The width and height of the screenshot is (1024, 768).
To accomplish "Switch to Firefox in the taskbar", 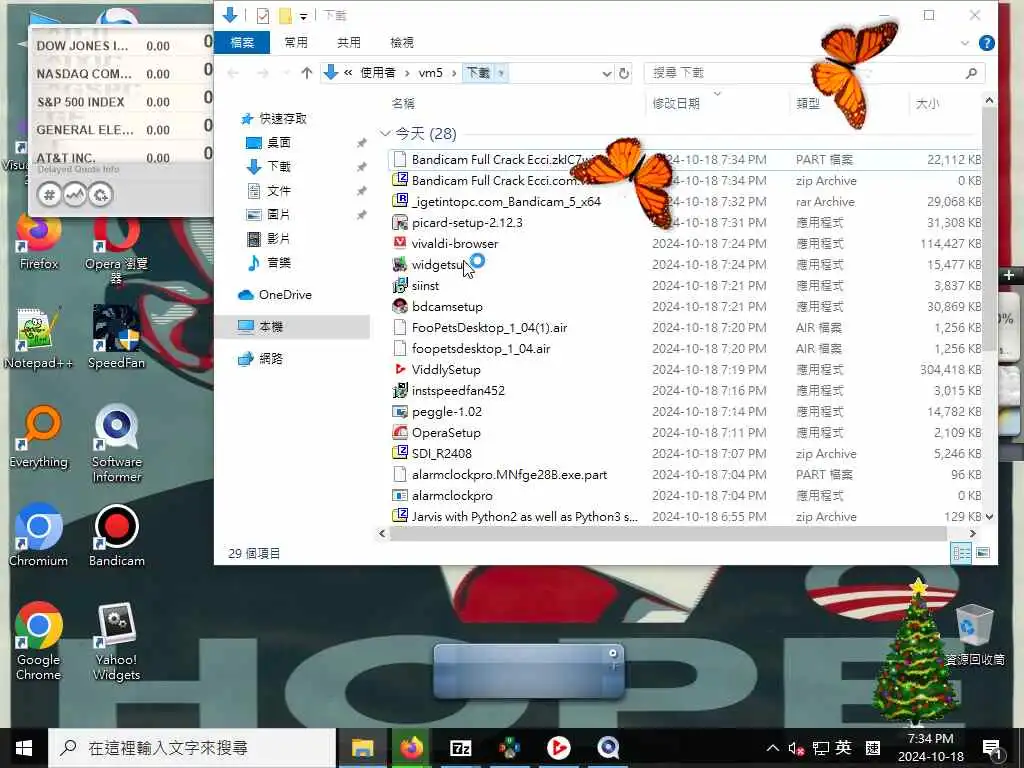I will pyautogui.click(x=411, y=748).
